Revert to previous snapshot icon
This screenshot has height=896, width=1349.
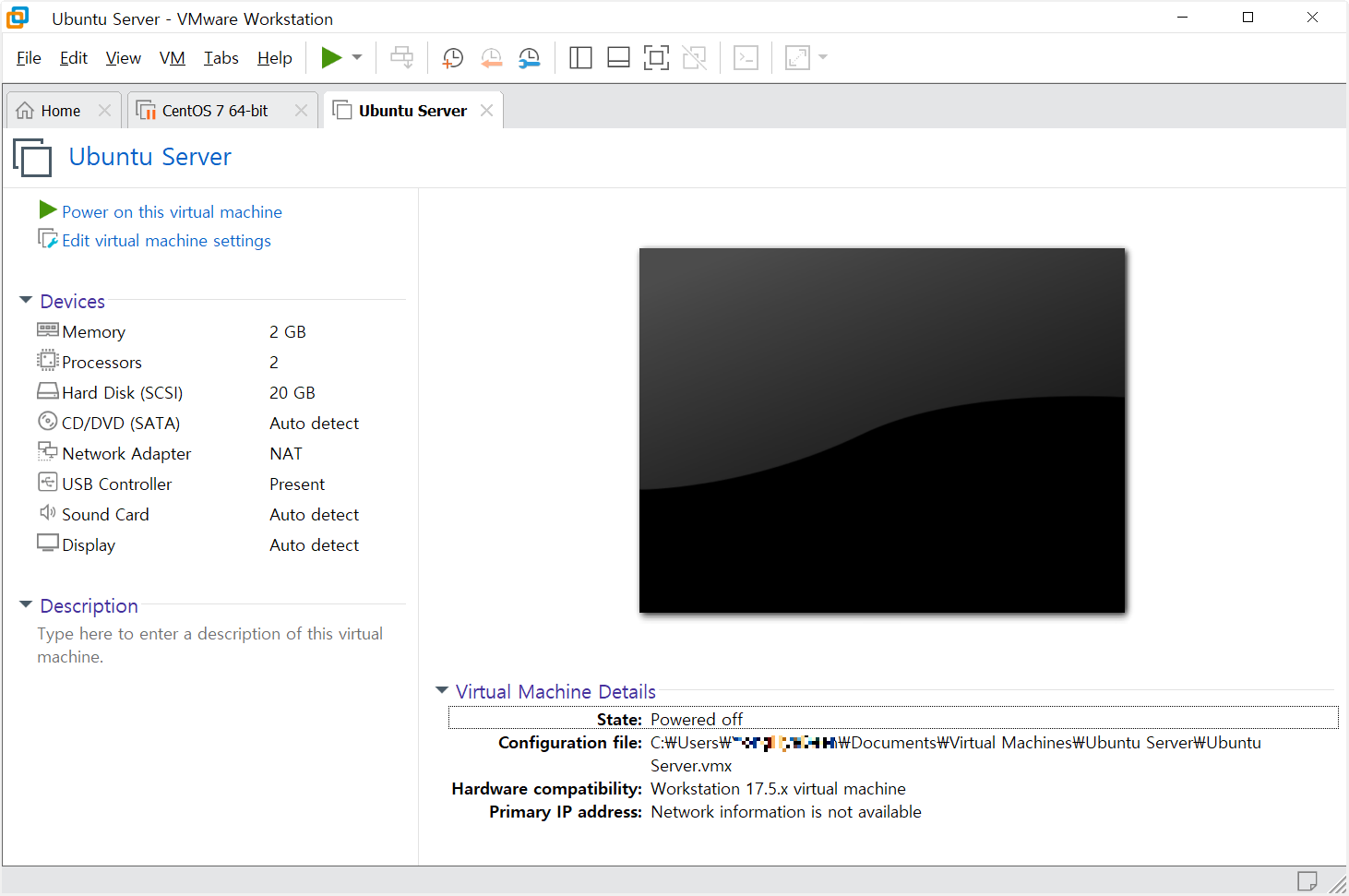pyautogui.click(x=491, y=58)
